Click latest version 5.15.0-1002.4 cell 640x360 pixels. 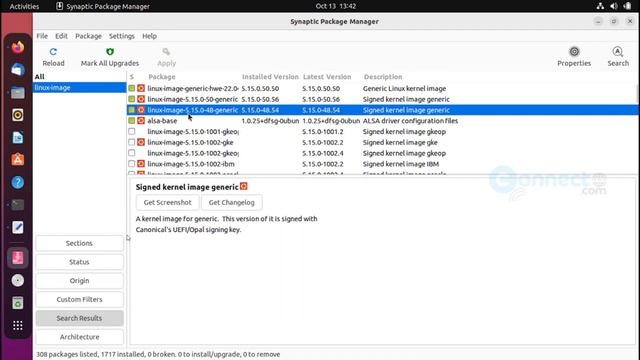tap(322, 153)
